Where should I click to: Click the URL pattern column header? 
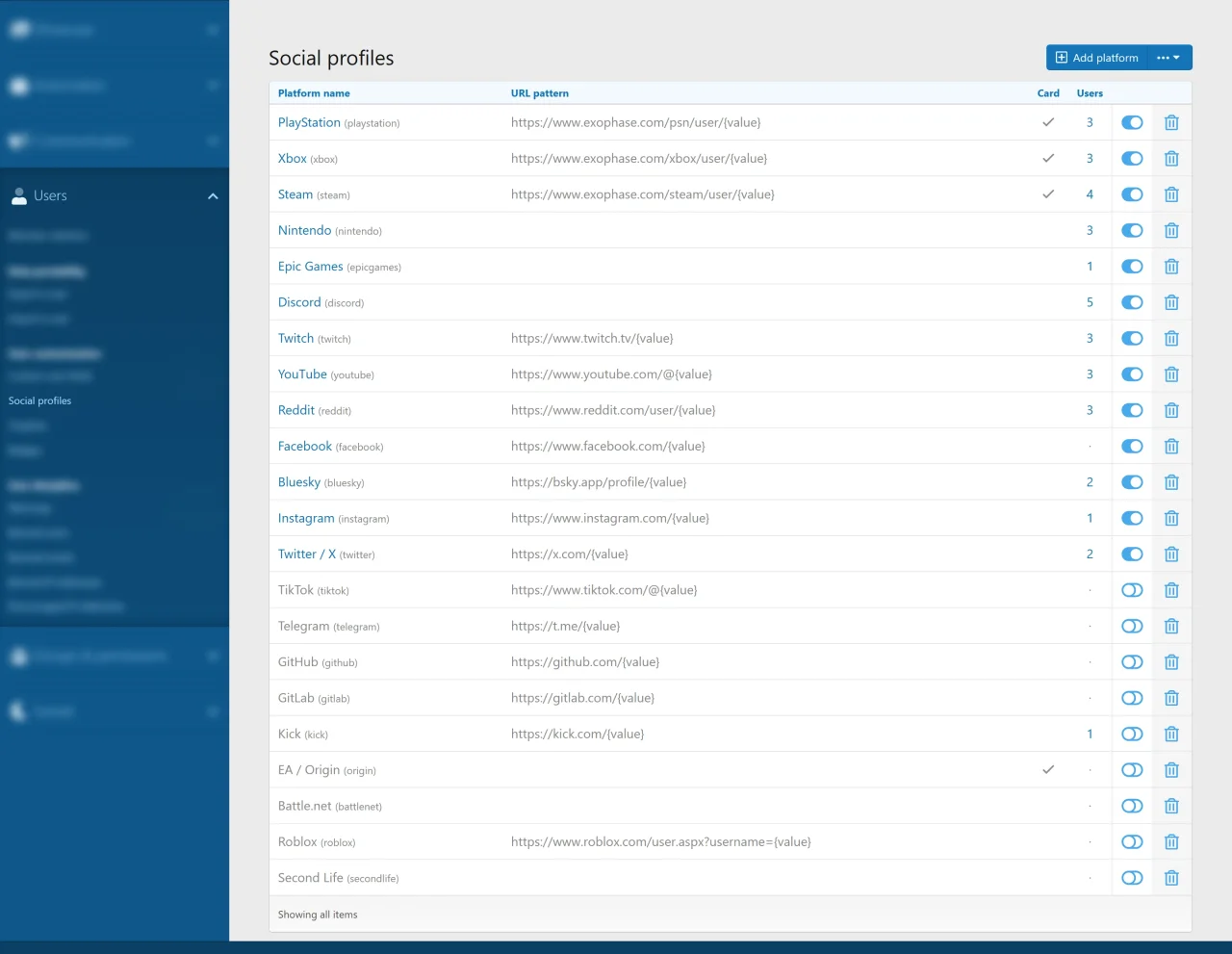[540, 93]
